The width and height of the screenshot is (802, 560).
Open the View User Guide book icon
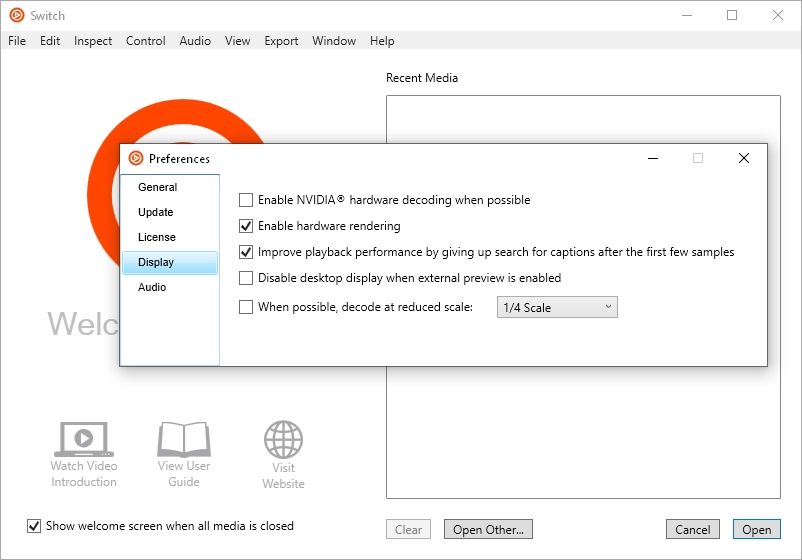click(x=184, y=439)
